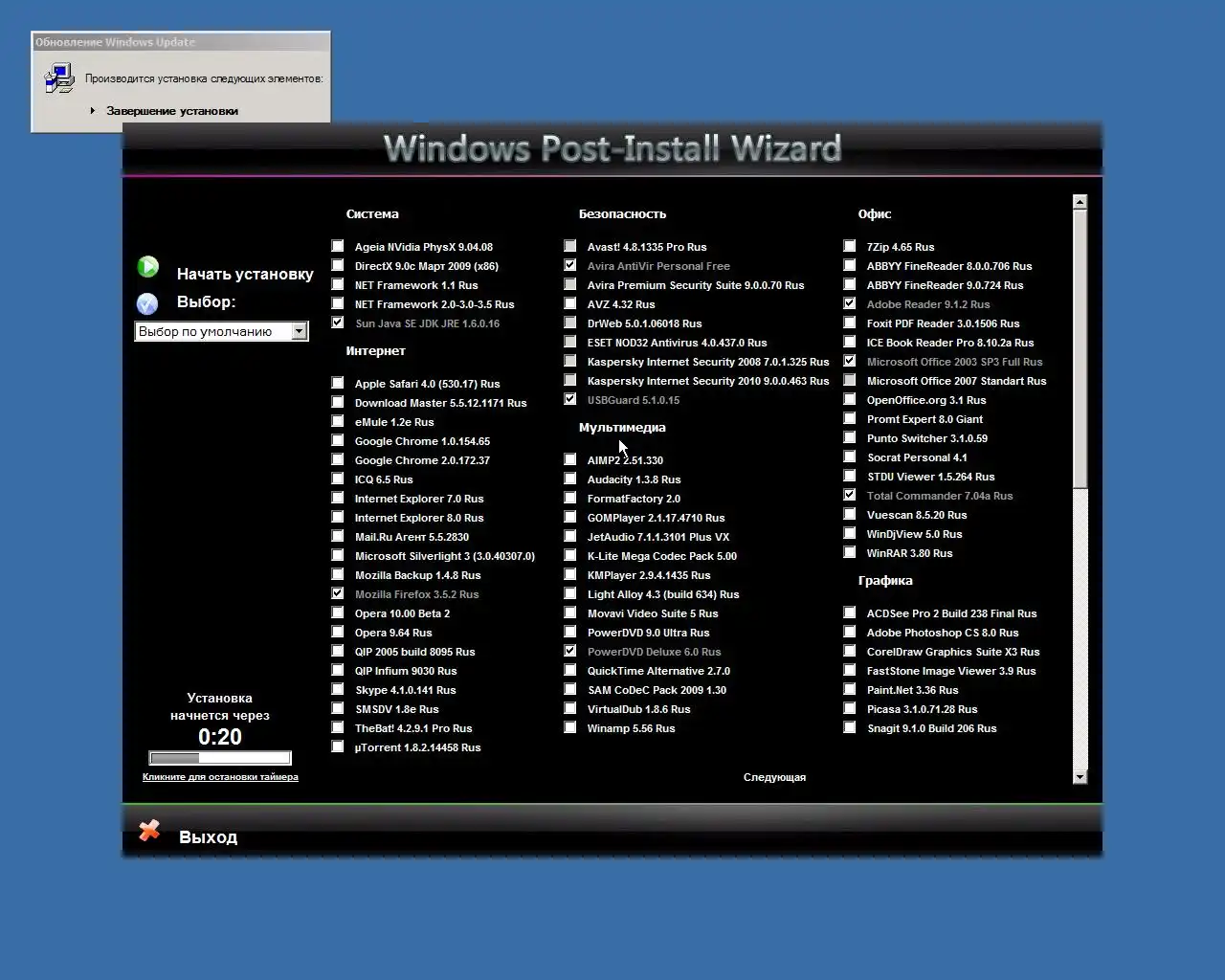This screenshot has height=980, width=1225.
Task: Enable K-Lite Mega Codec Pack 5.00
Action: [x=570, y=555]
